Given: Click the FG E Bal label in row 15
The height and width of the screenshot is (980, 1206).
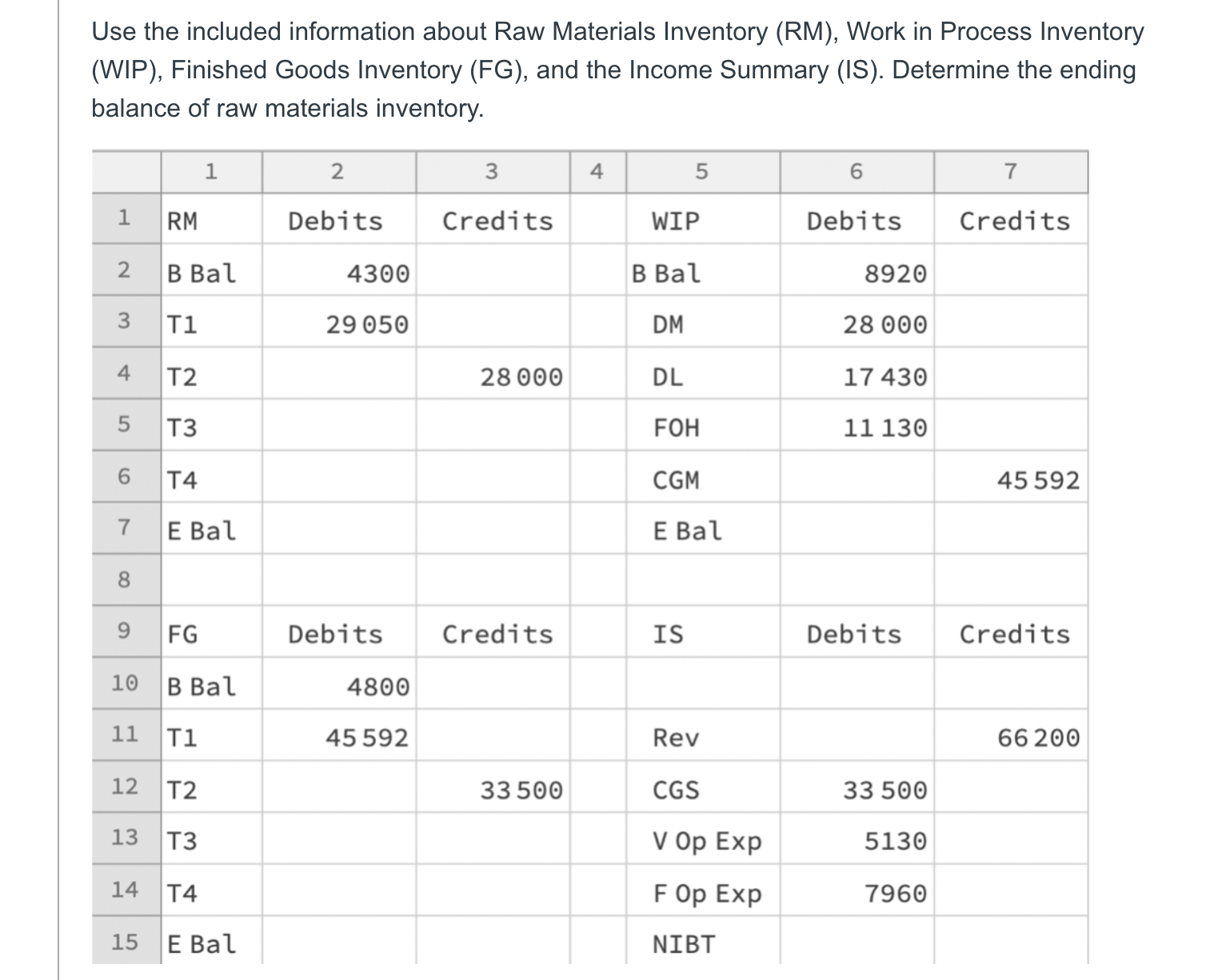Looking at the screenshot, I should point(202,943).
